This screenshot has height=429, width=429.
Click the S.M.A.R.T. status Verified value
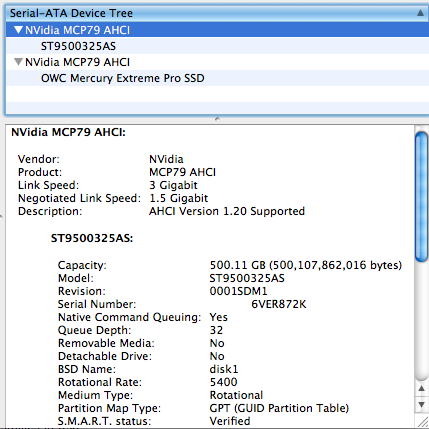230,421
